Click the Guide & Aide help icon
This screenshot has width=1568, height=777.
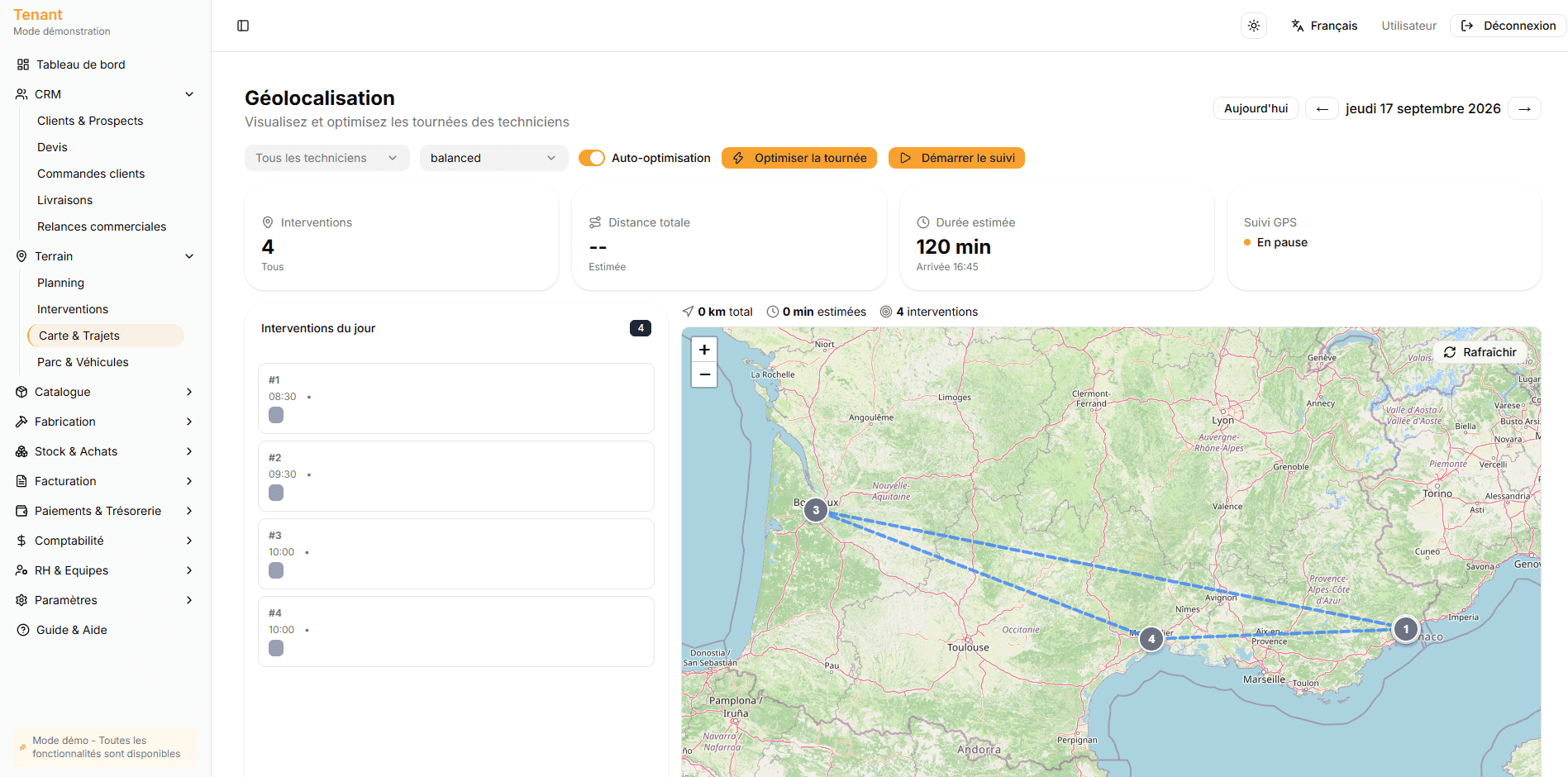coord(23,630)
